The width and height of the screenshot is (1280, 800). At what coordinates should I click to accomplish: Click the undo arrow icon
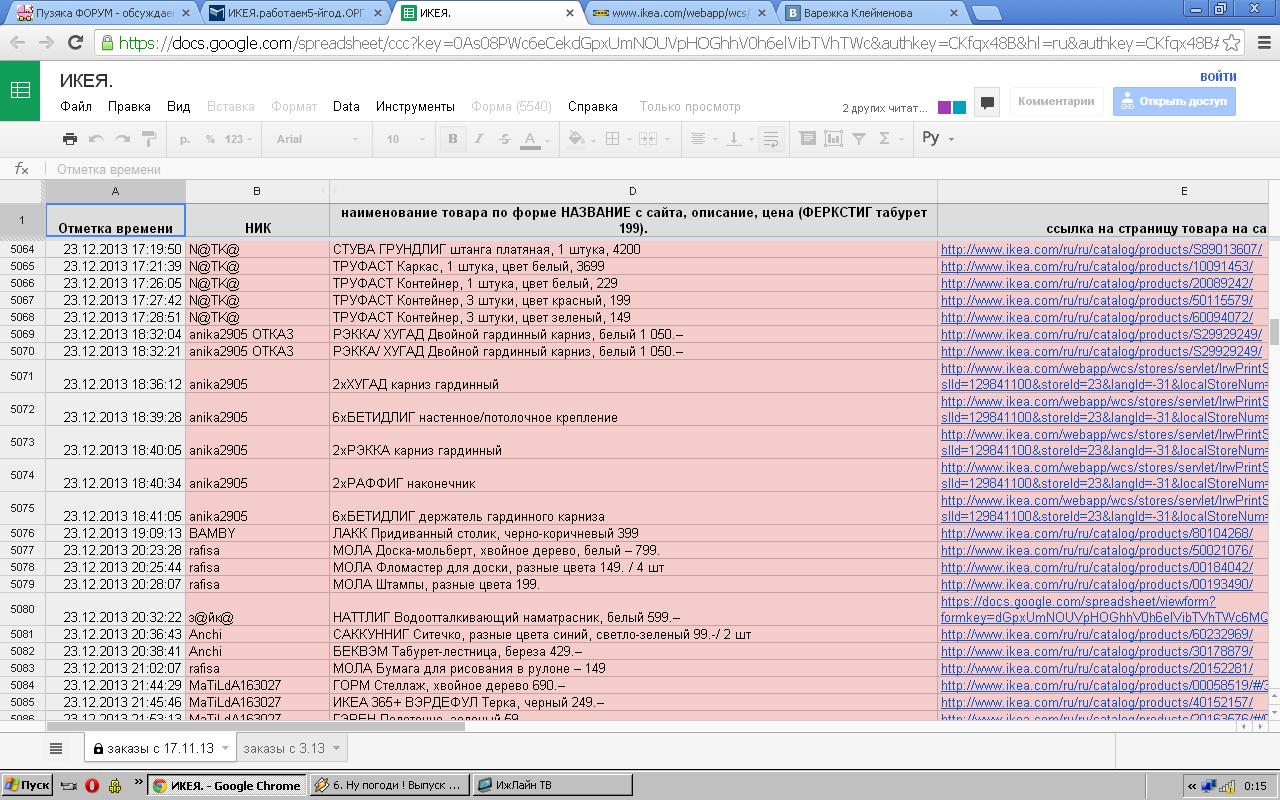[96, 139]
